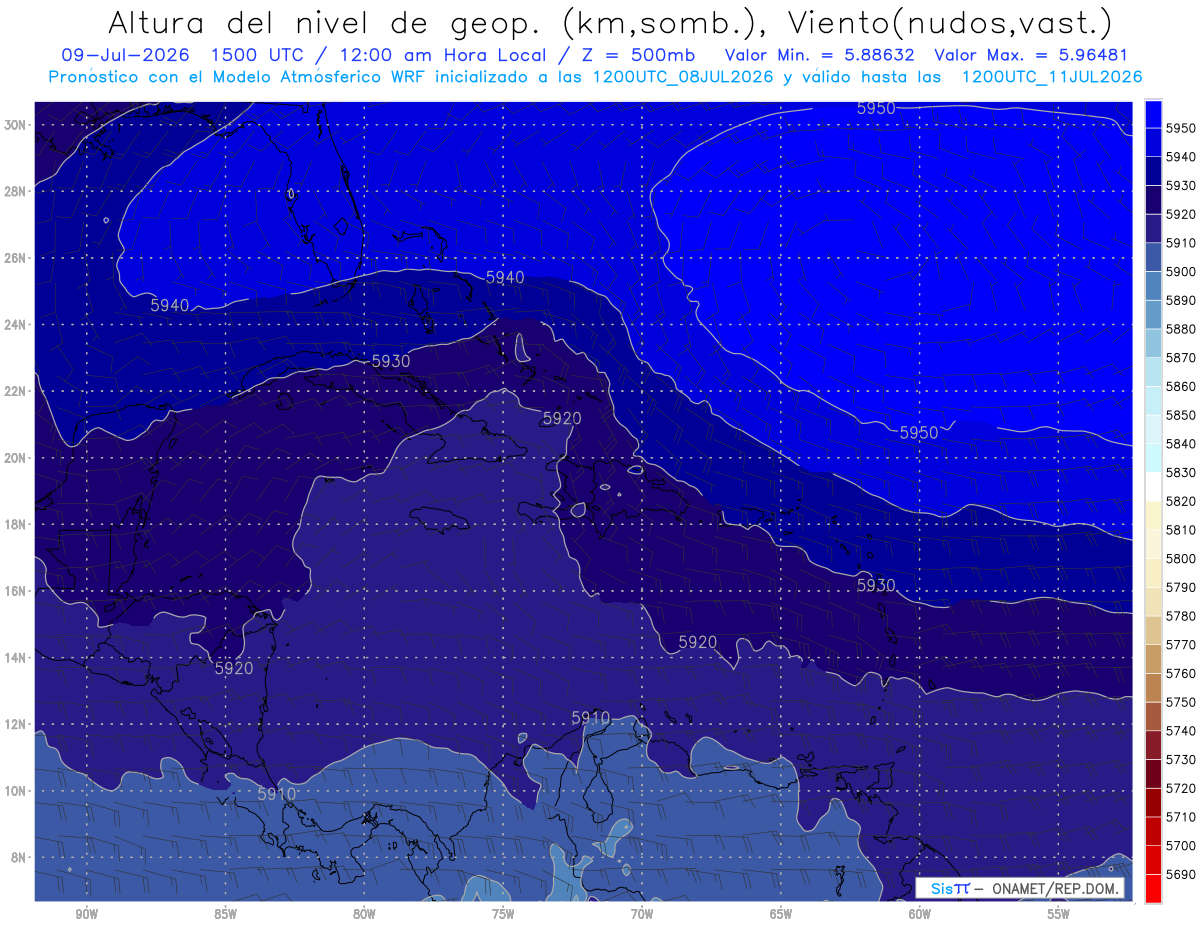Click the brightest blue swatch topping the color scale
Viewport: 1200px width, 927px height.
click(x=1153, y=113)
